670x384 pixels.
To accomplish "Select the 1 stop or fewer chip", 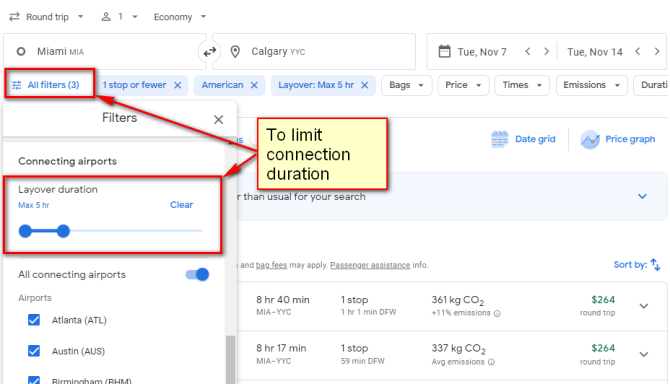I will pyautogui.click(x=134, y=85).
